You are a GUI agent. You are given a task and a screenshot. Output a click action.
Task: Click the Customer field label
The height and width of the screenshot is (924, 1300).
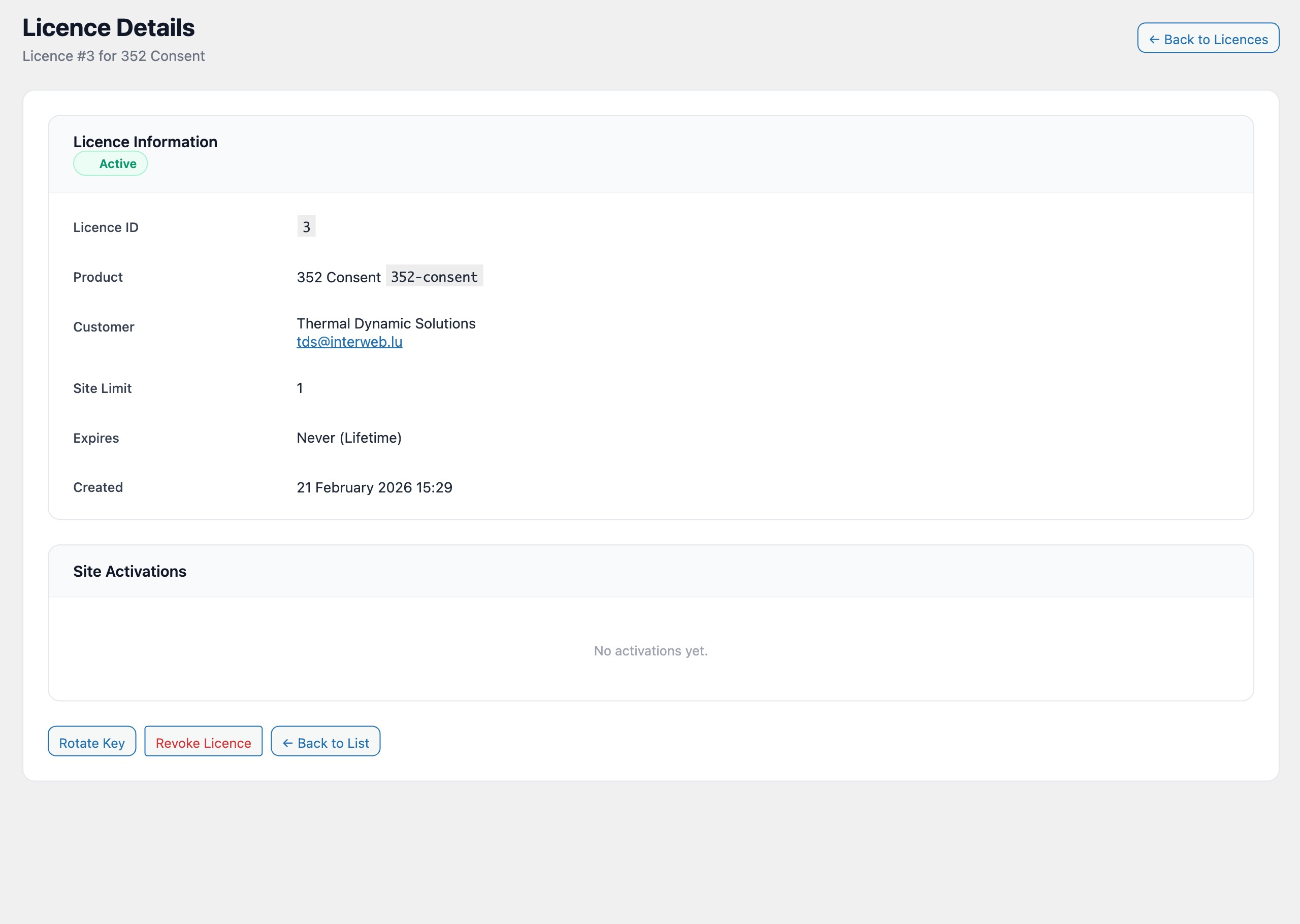coord(104,327)
